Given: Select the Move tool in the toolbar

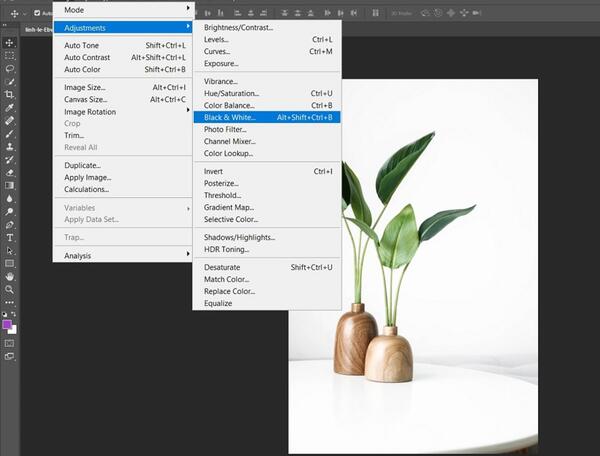Looking at the screenshot, I should click(x=10, y=42).
